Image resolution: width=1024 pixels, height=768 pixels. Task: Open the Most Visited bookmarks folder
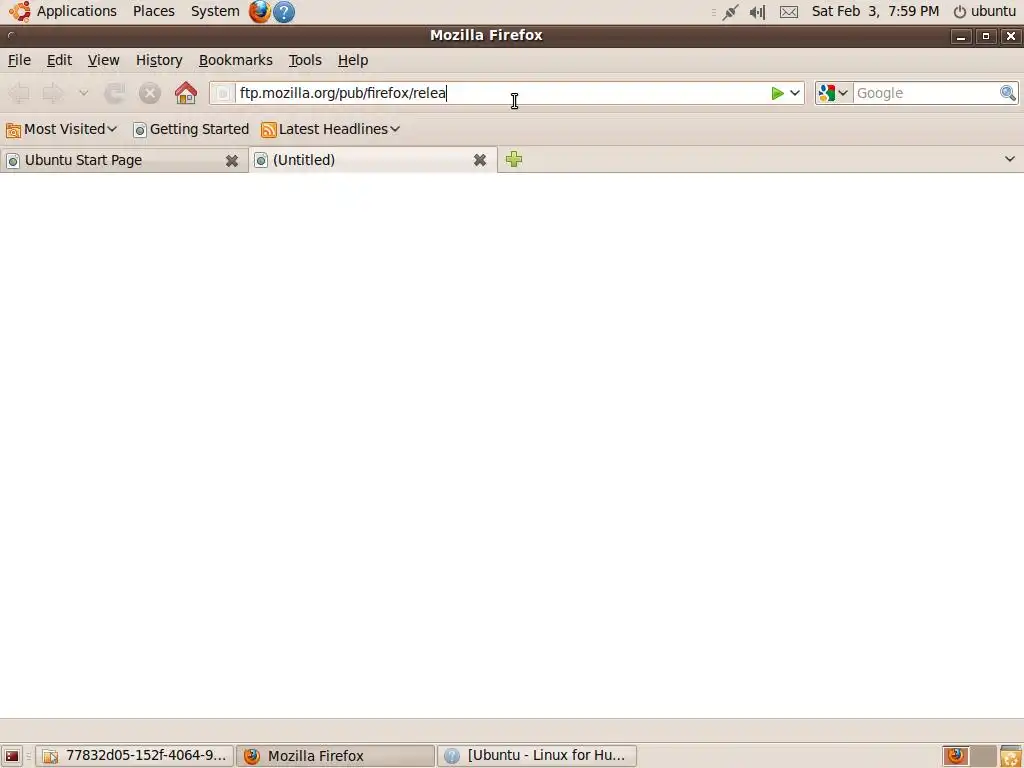tap(61, 129)
